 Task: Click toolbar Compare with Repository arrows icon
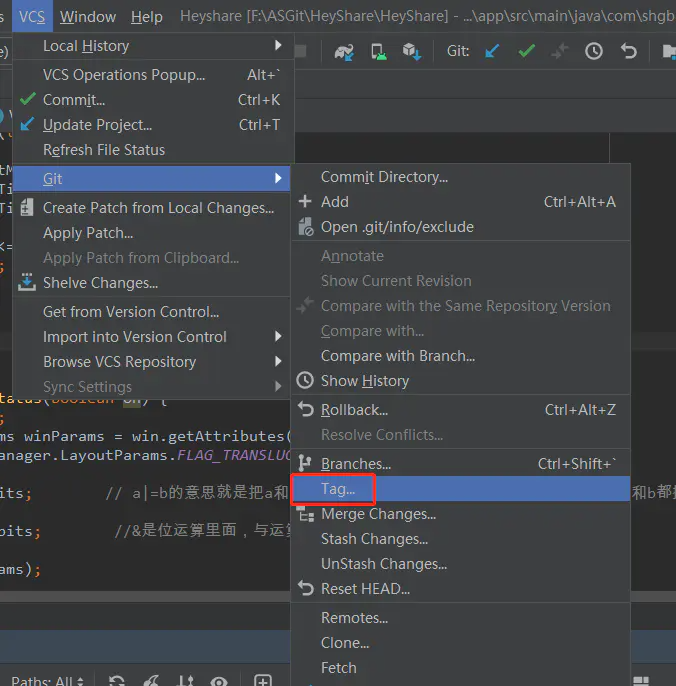[560, 51]
